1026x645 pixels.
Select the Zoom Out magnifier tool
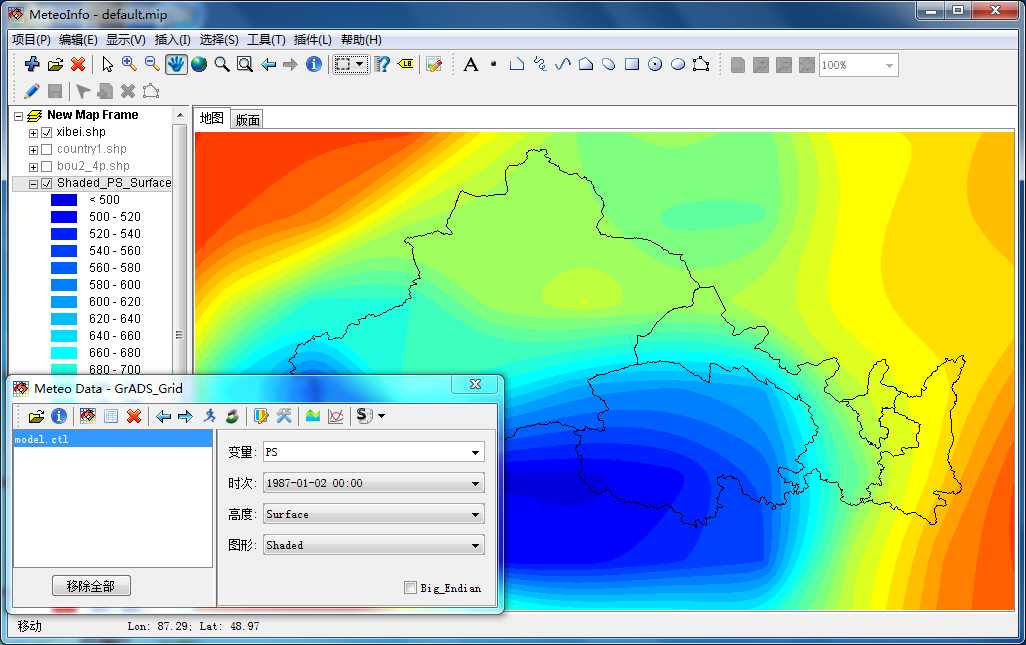[152, 64]
